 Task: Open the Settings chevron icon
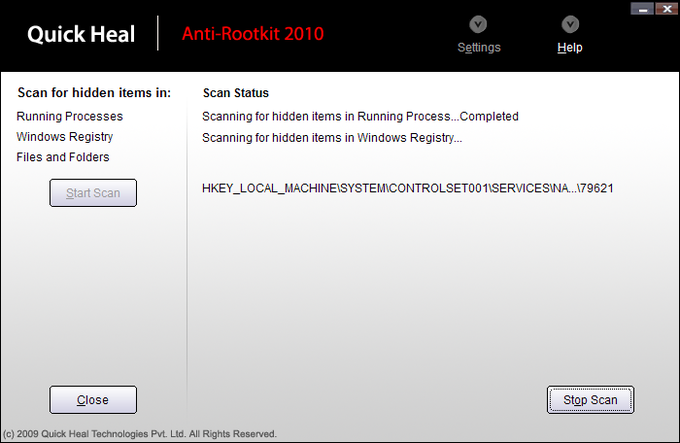point(478,25)
